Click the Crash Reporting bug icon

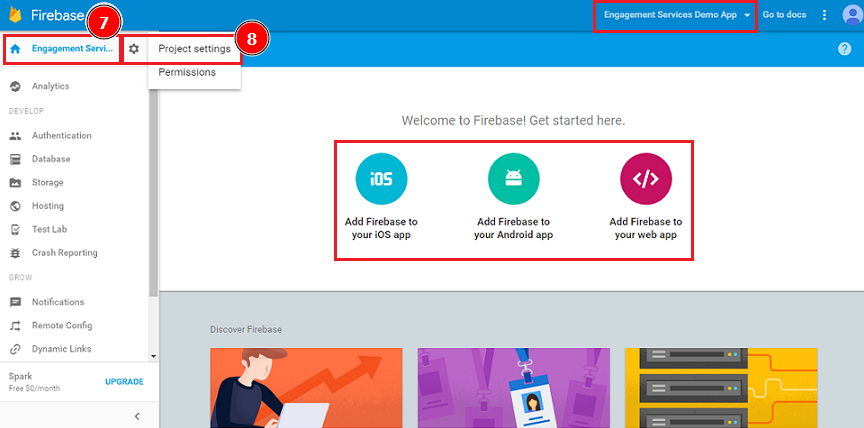(15, 253)
